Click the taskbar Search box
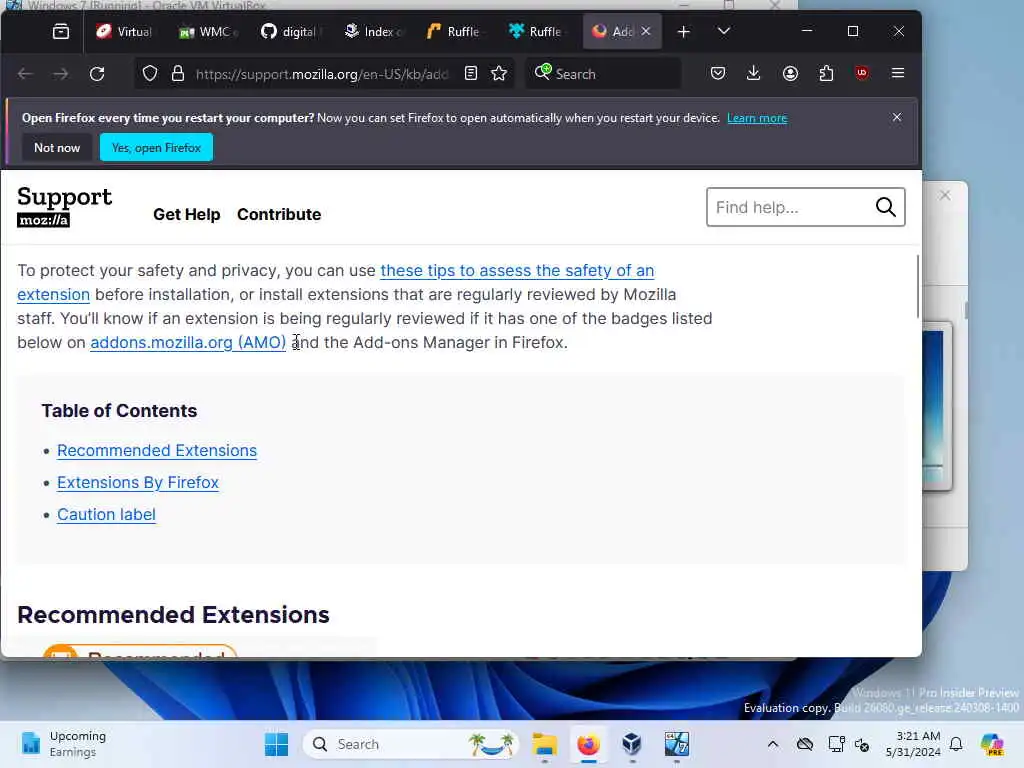This screenshot has width=1024, height=768. 410,744
